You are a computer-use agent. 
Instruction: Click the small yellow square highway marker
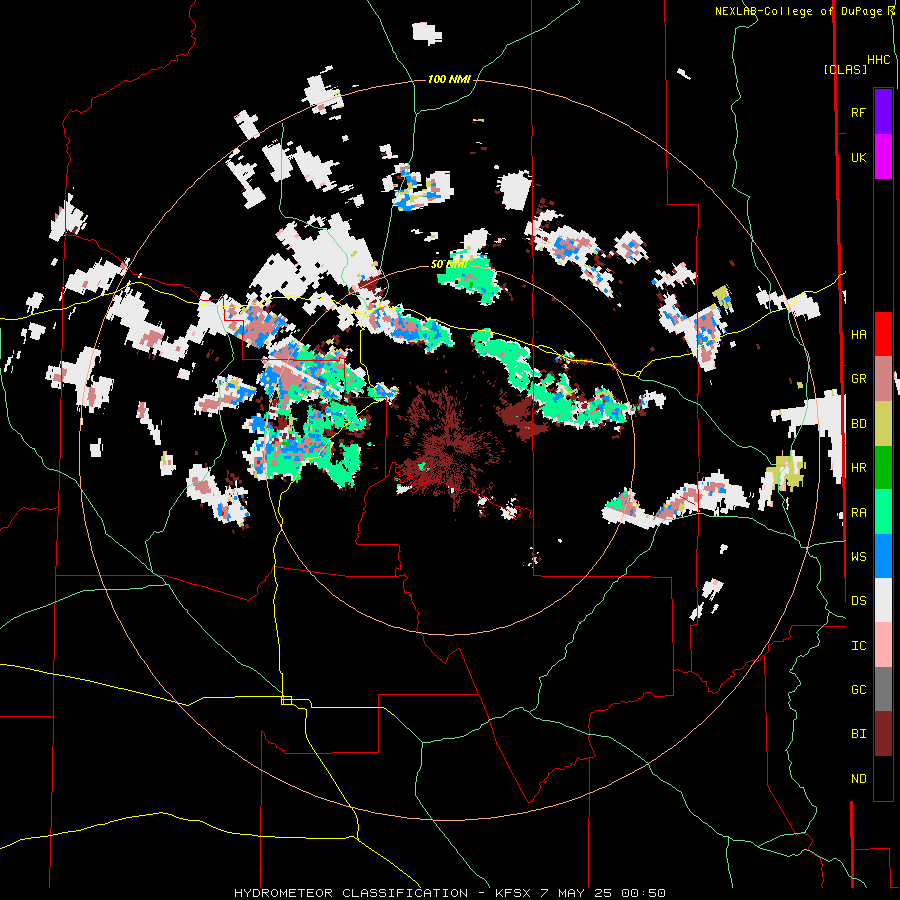pos(286,700)
